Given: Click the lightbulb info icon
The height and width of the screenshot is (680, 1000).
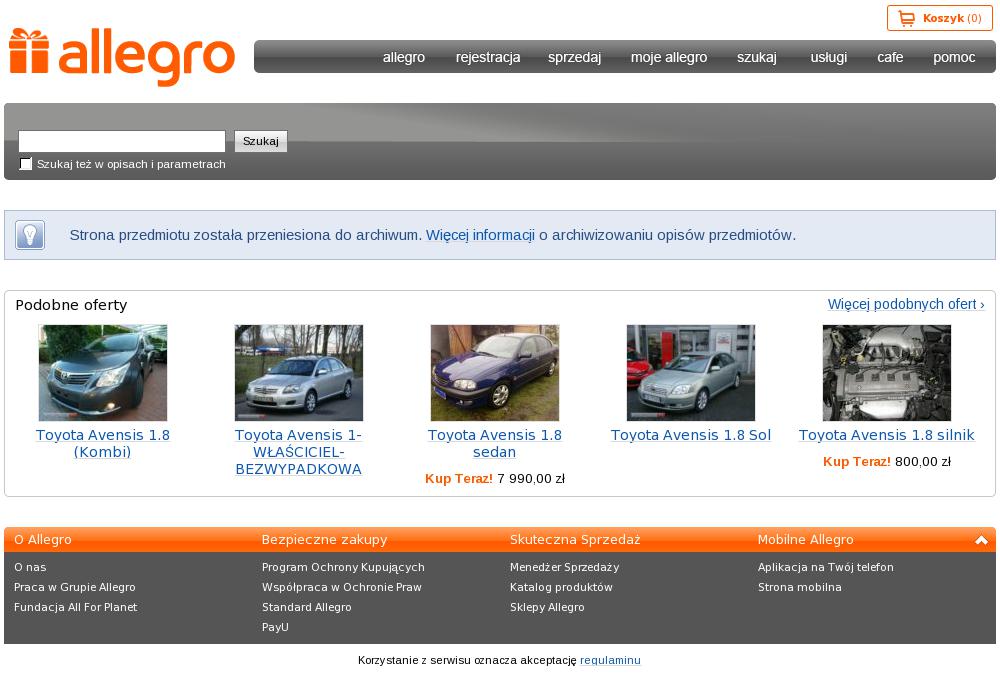Looking at the screenshot, I should tap(30, 235).
